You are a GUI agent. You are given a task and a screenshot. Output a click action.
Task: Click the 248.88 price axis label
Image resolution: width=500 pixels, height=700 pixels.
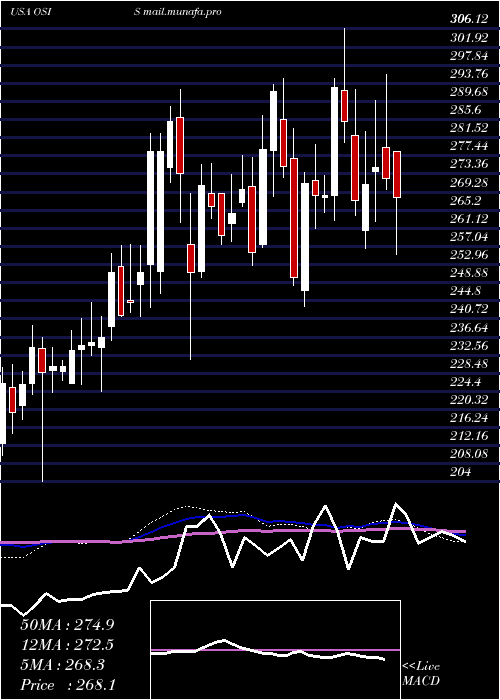pos(469,273)
